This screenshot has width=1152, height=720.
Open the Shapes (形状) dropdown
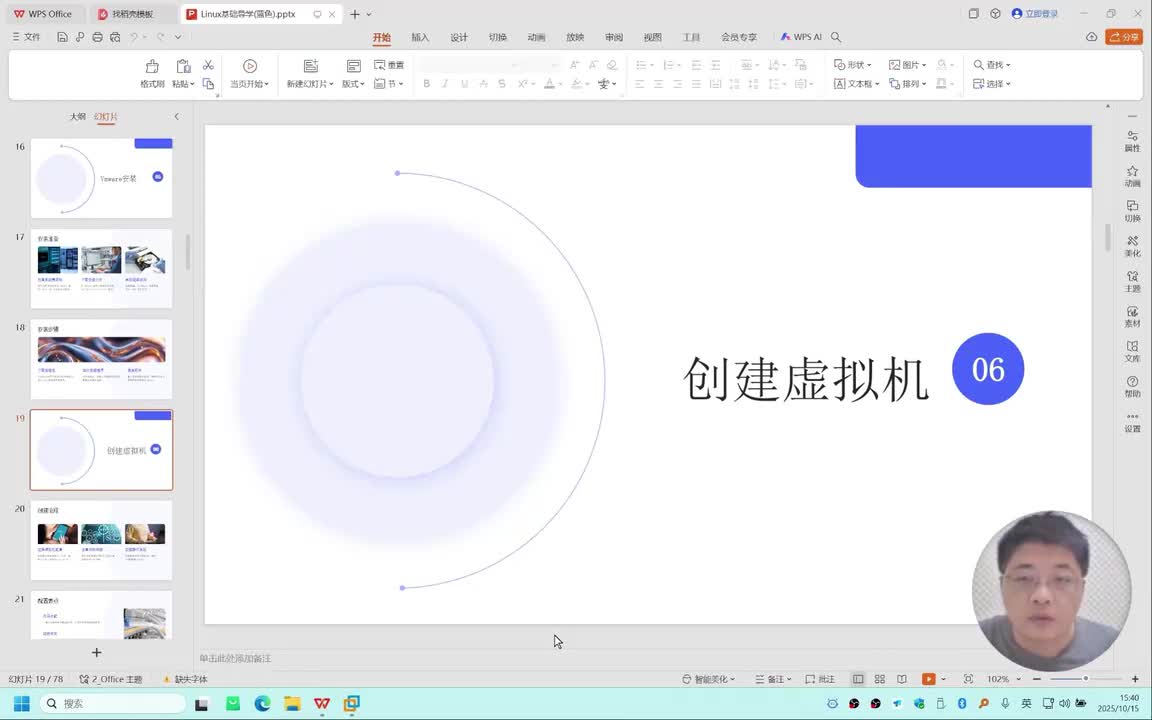[853, 65]
